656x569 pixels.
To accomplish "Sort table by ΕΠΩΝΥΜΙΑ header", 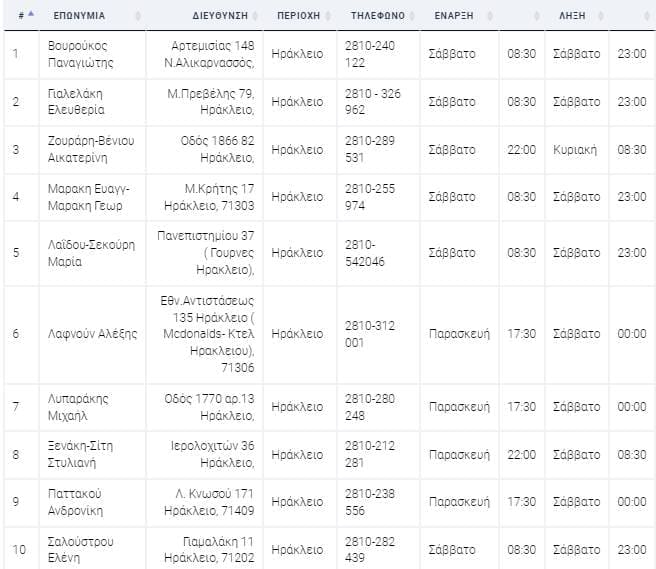I will [x=79, y=16].
